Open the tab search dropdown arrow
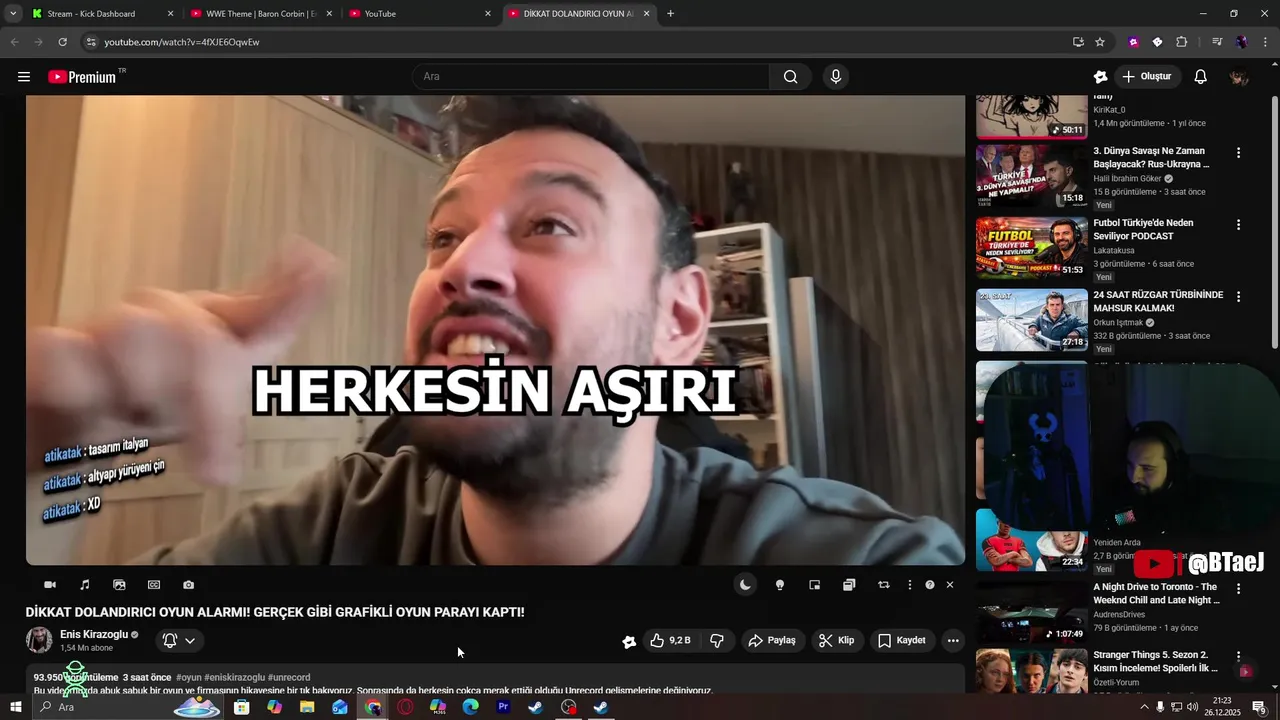The width and height of the screenshot is (1280, 720). [x=12, y=14]
